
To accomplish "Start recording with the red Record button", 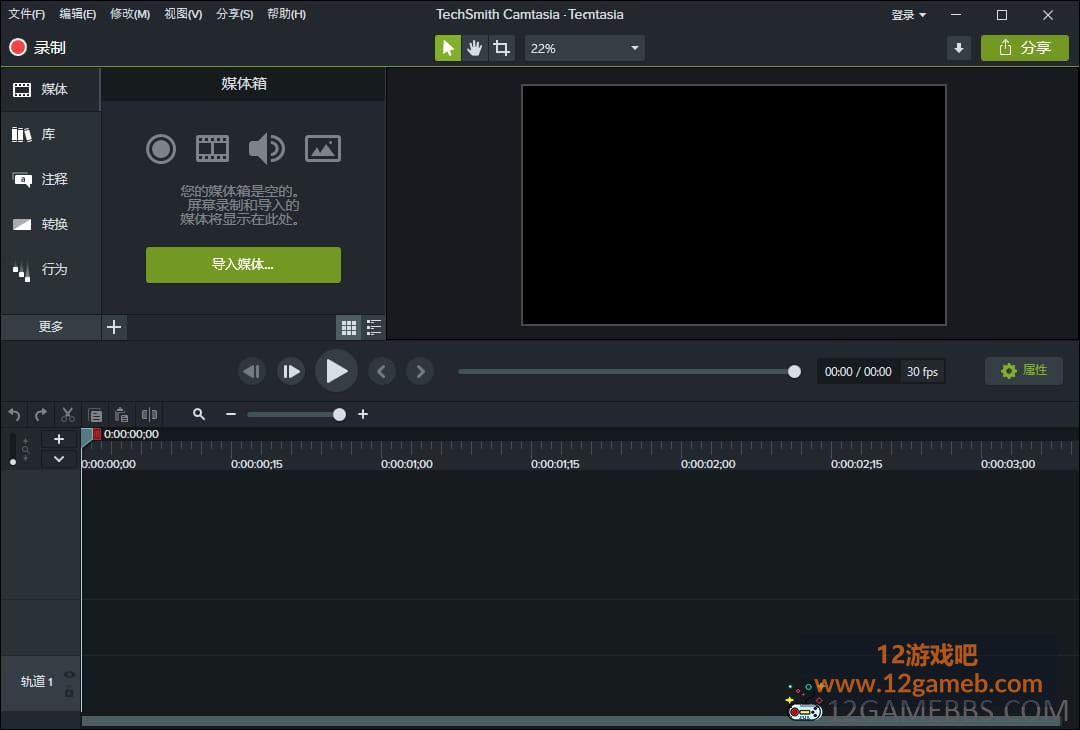I will pyautogui.click(x=37, y=48).
